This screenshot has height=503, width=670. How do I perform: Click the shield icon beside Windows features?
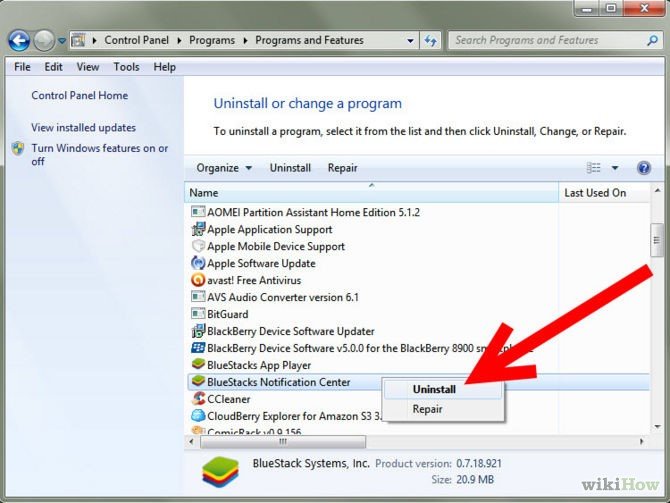(18, 149)
